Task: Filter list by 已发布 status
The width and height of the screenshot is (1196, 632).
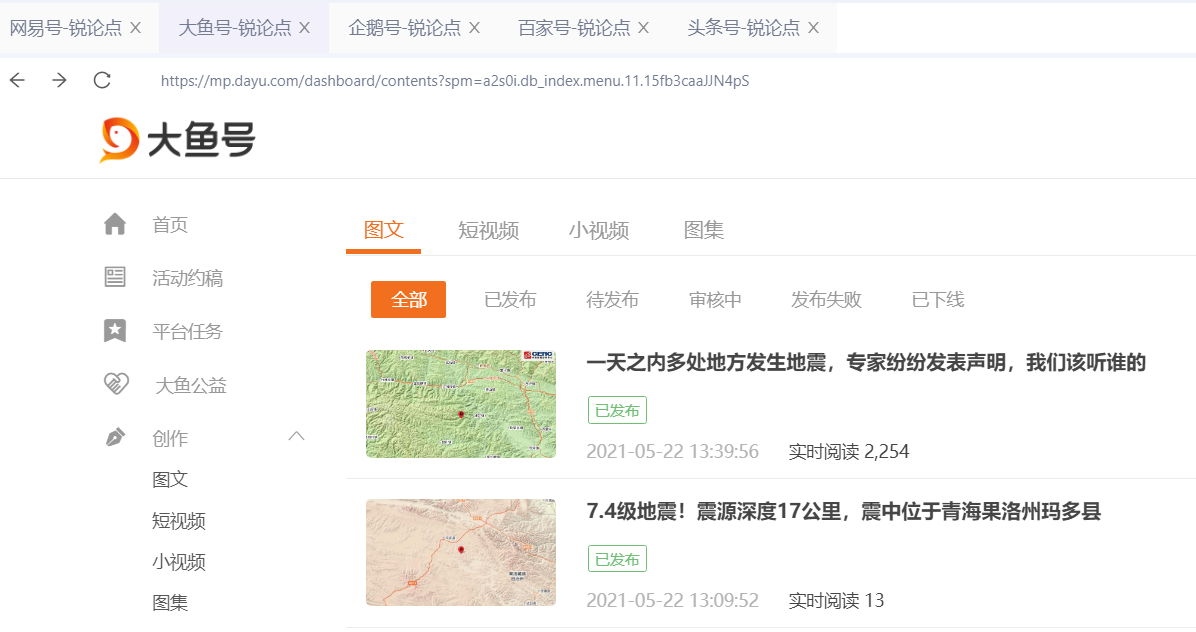Action: coord(510,299)
